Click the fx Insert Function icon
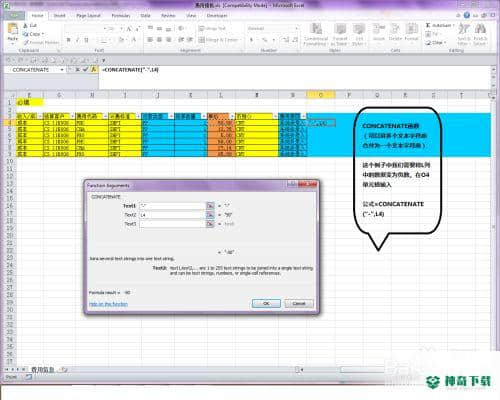 point(94,69)
